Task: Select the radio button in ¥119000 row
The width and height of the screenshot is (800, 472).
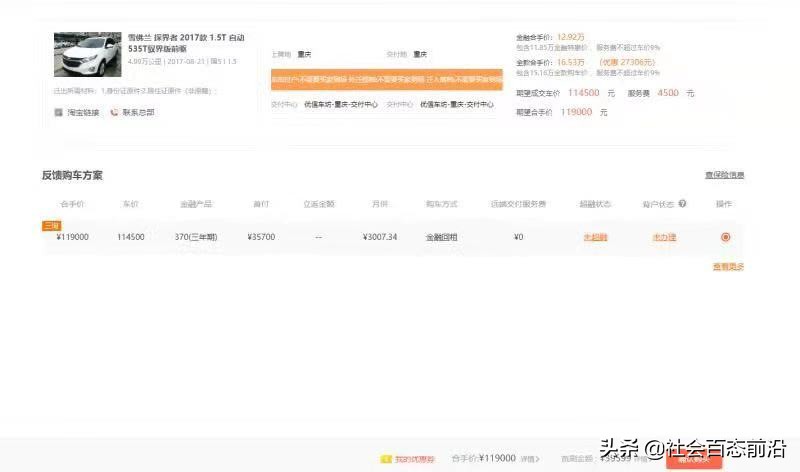Action: click(726, 237)
